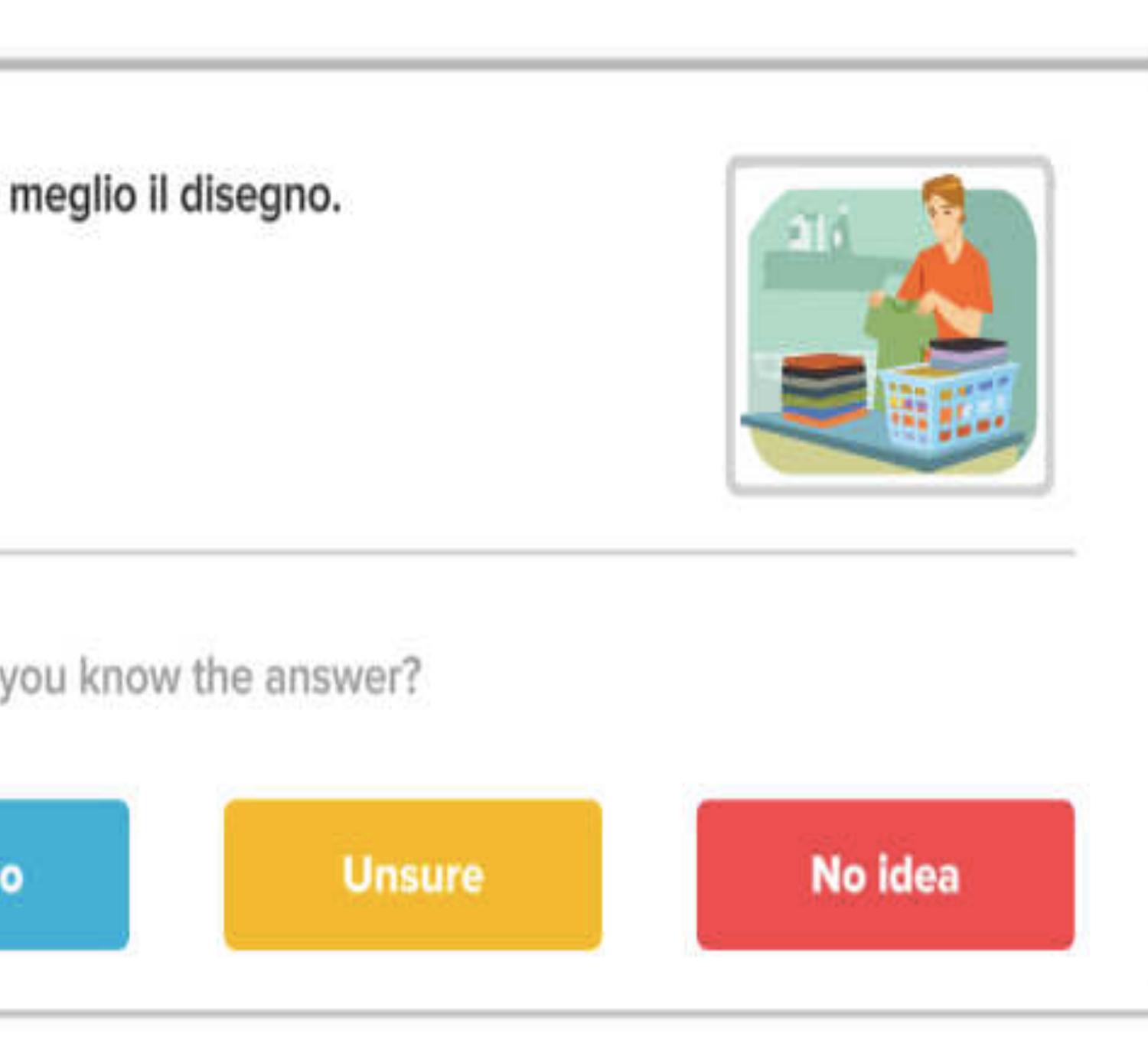Click the word "Unsure" on the yellow button
Image resolution: width=1148 pixels, height=1050 pixels.
click(x=413, y=874)
